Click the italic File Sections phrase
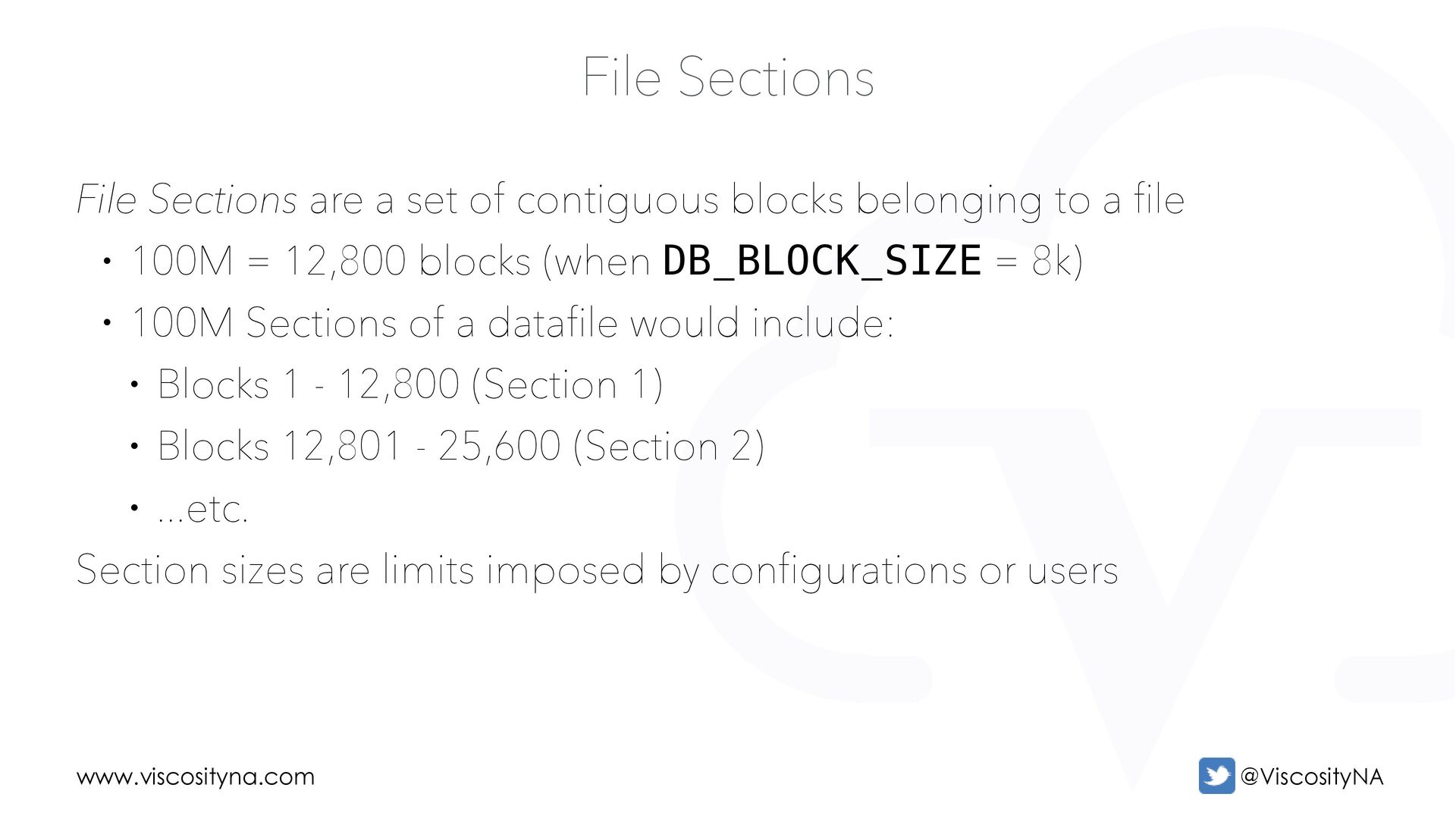 (x=187, y=199)
